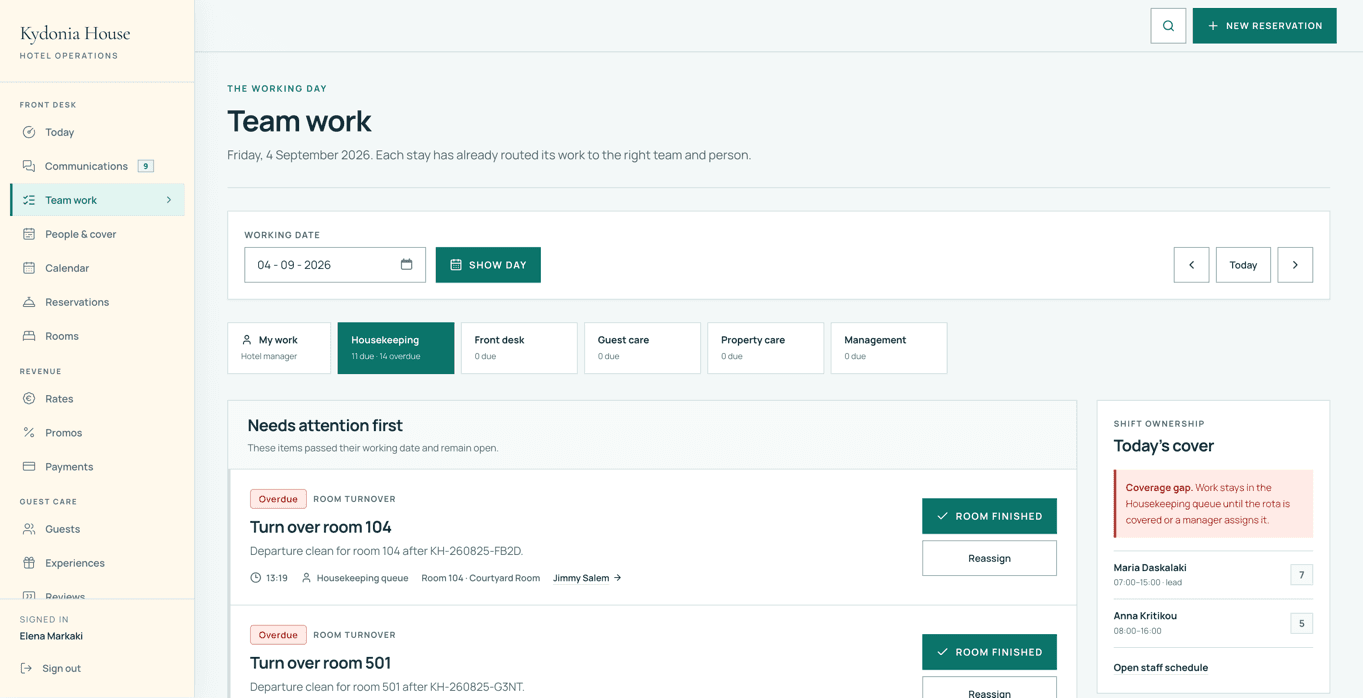This screenshot has height=698, width=1363.
Task: Click Maria Daskalaki's task count 7
Action: click(x=1301, y=575)
